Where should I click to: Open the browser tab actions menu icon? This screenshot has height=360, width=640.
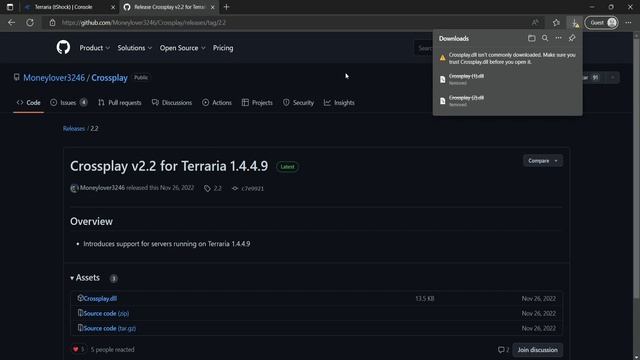point(10,7)
